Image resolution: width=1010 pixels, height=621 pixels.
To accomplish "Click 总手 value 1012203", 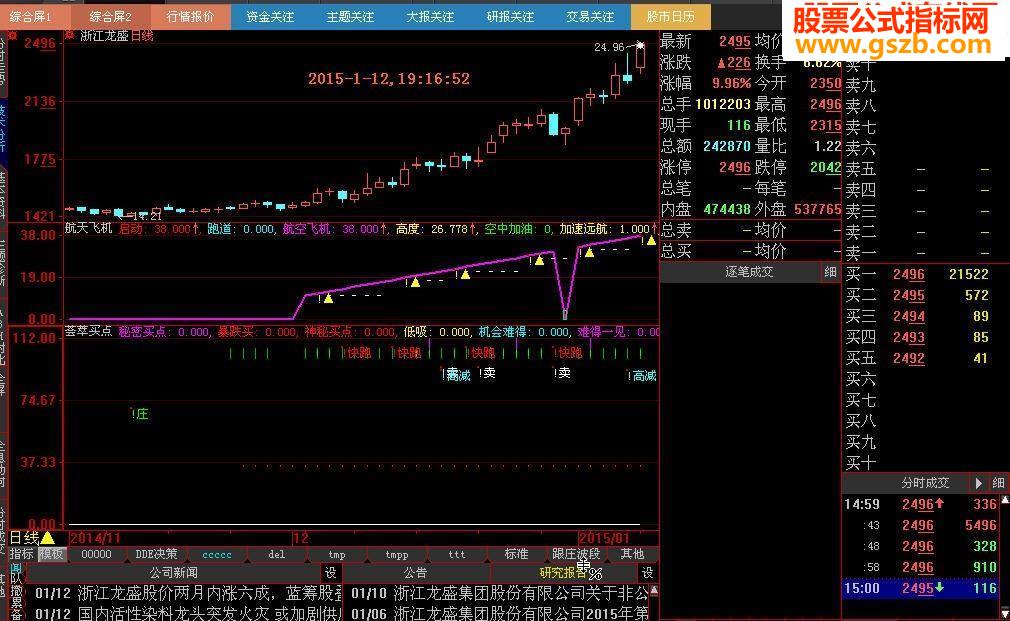I will coord(723,104).
